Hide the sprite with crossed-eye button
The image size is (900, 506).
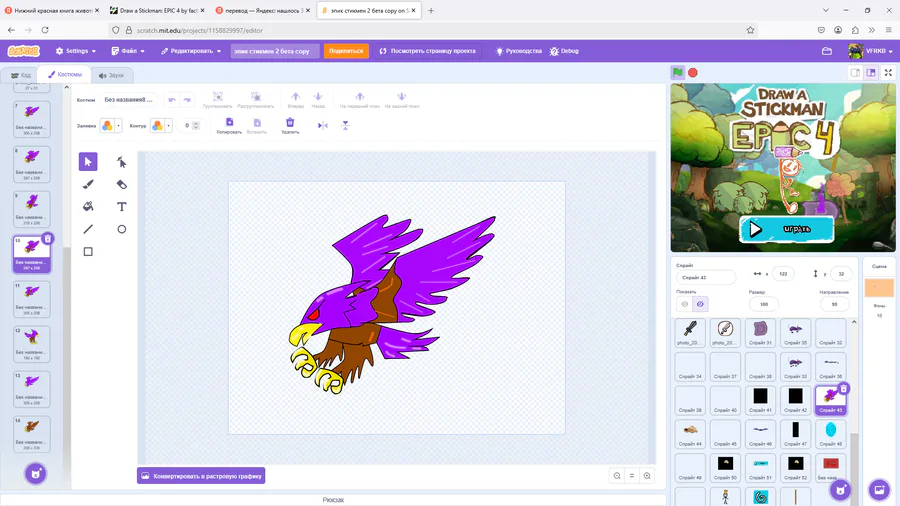click(x=700, y=304)
